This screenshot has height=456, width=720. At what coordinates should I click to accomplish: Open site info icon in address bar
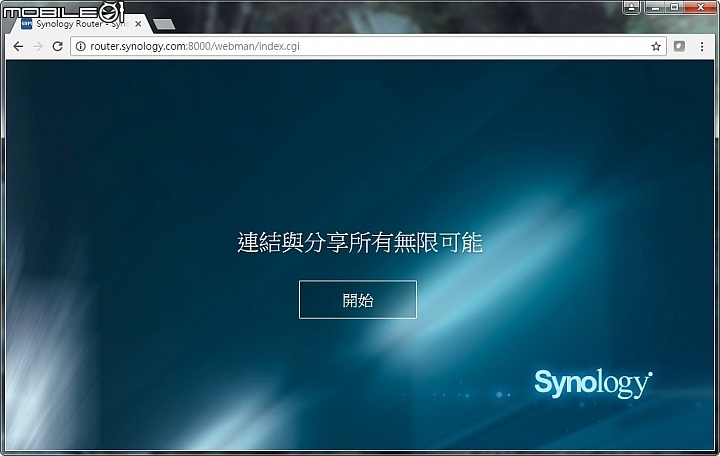[x=80, y=46]
